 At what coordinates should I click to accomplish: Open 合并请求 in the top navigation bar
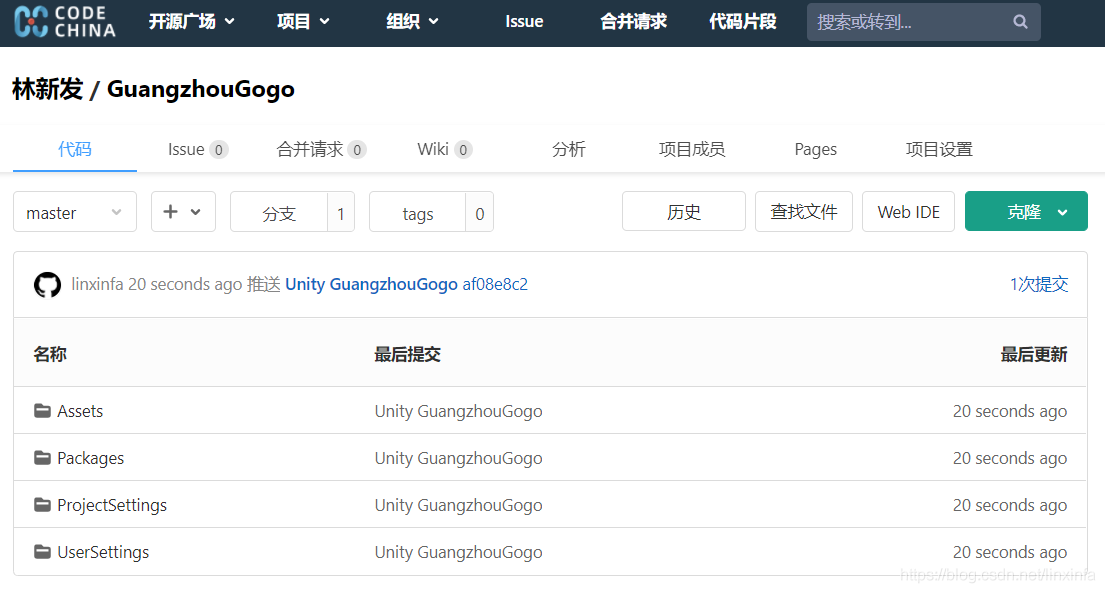(x=633, y=22)
